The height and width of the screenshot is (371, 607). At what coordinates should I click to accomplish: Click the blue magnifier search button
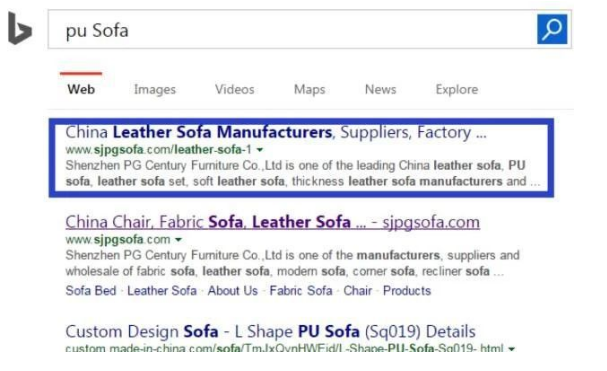pyautogui.click(x=552, y=29)
